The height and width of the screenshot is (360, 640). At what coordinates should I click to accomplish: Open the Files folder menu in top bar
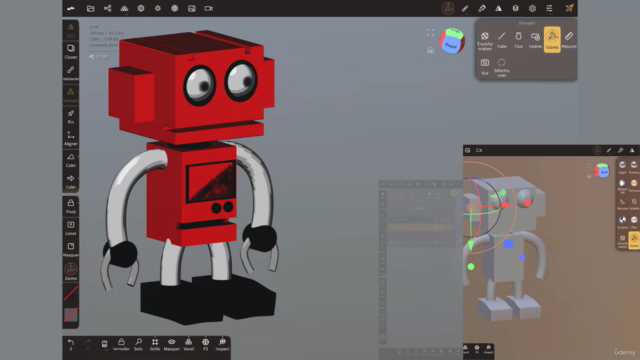91,8
